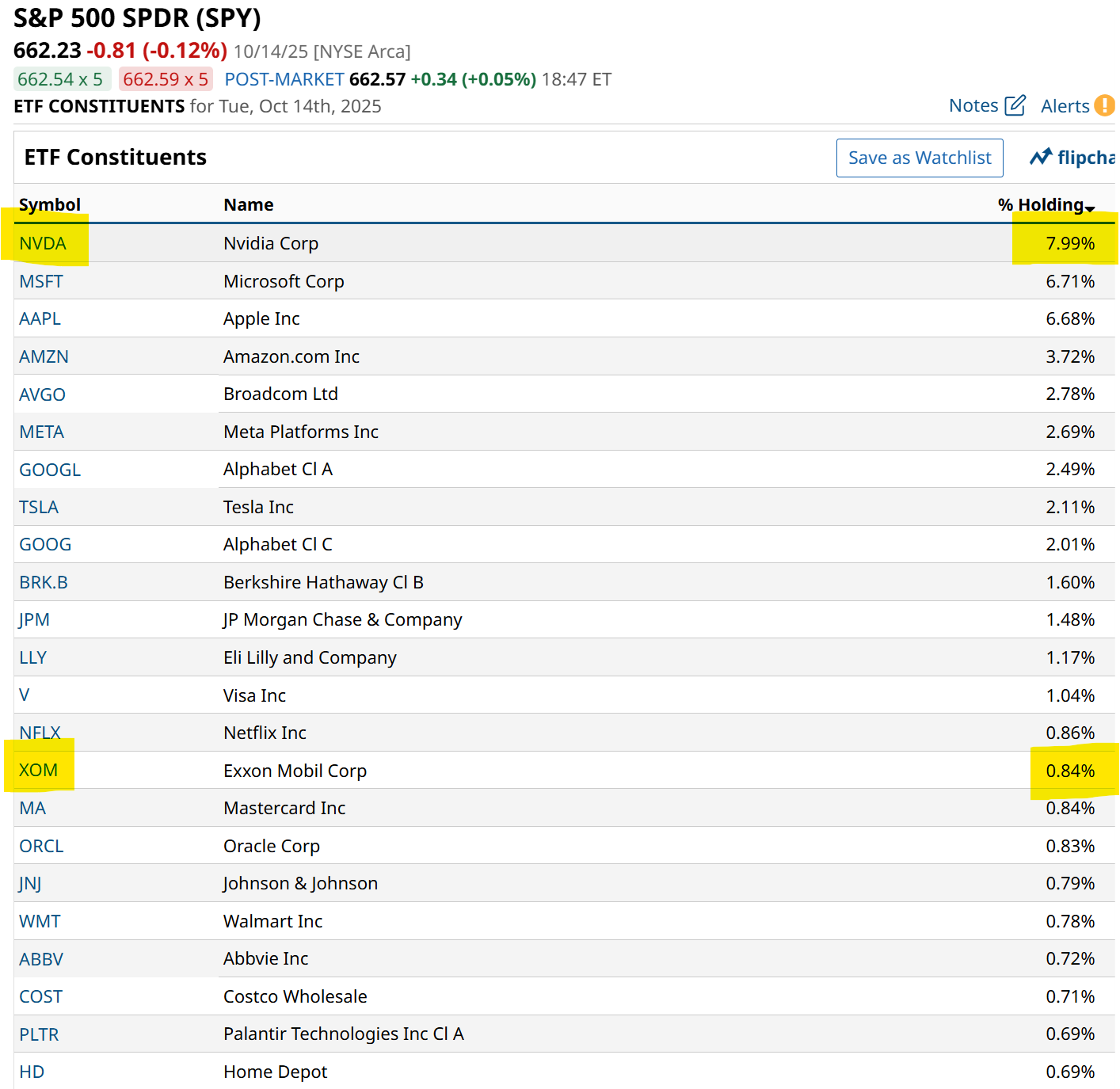
Task: Open the NVDA symbol link
Action: click(43, 243)
